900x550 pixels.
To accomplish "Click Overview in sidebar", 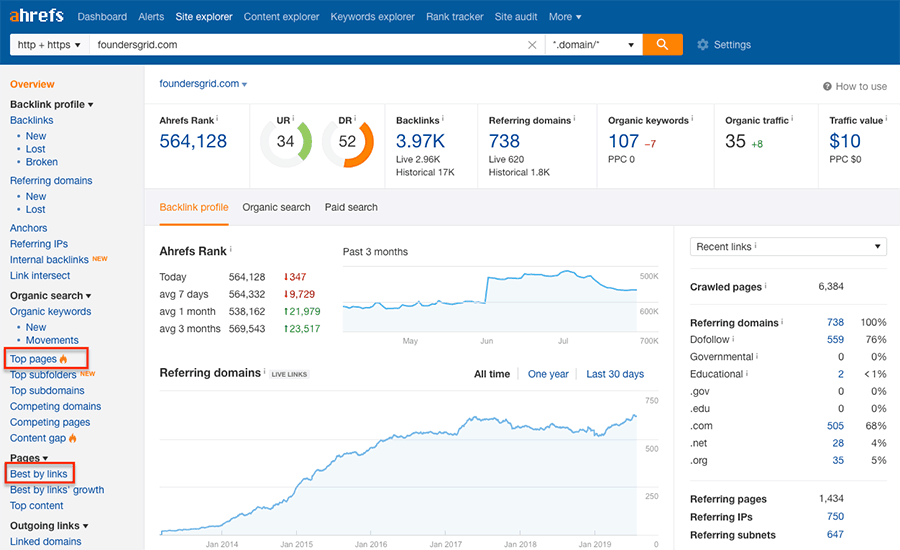I will coord(32,84).
